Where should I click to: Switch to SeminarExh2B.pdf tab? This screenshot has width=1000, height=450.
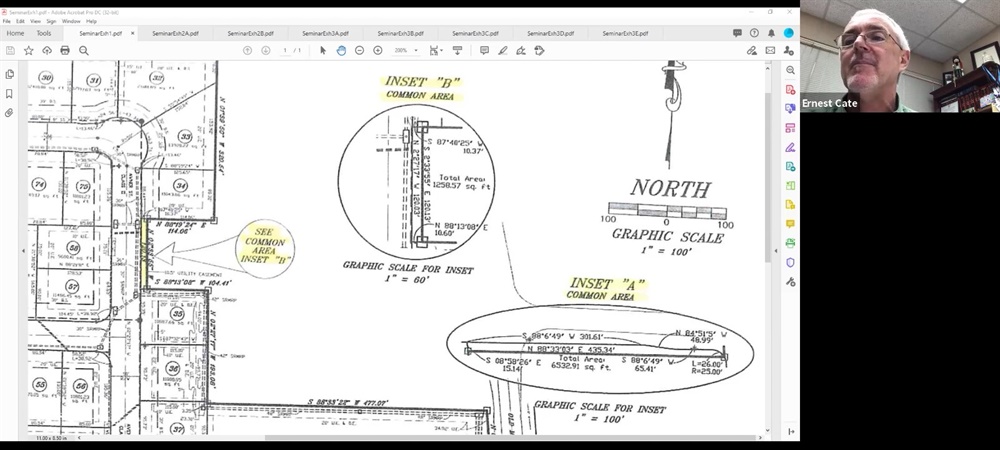tap(251, 33)
